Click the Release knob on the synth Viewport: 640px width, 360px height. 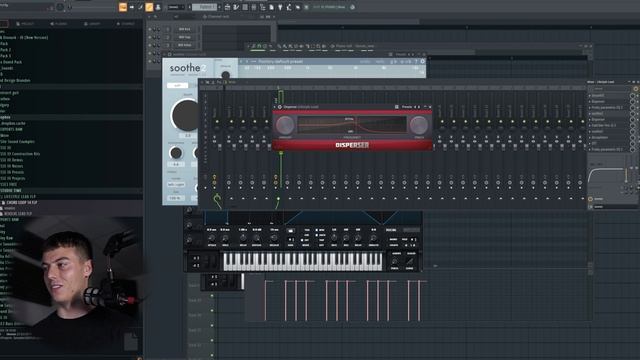click(x=274, y=238)
